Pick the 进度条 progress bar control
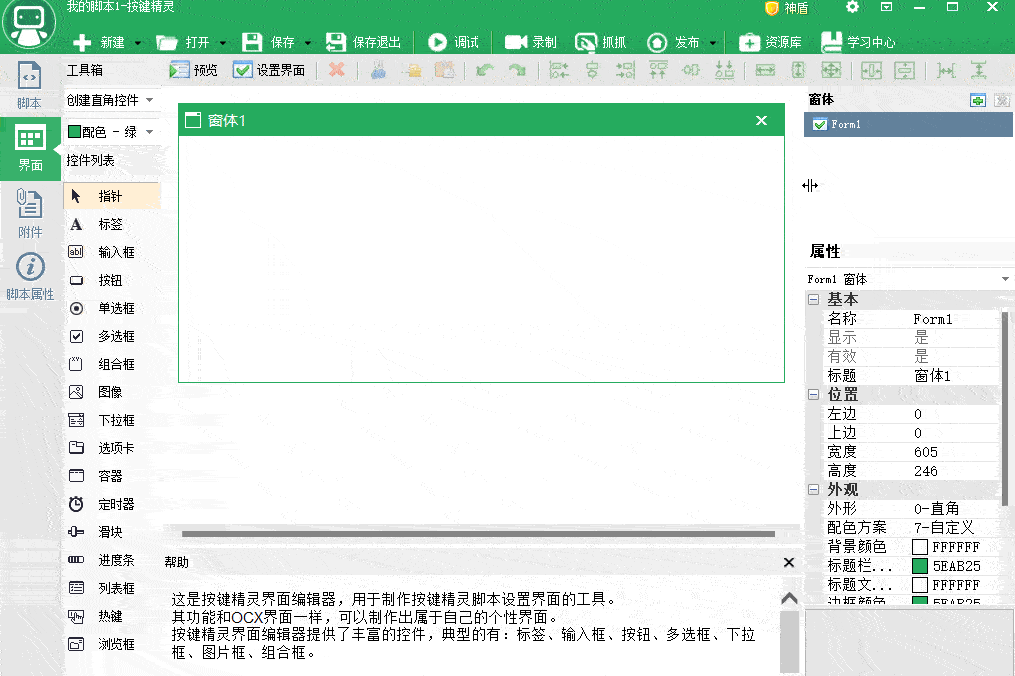 tap(111, 560)
